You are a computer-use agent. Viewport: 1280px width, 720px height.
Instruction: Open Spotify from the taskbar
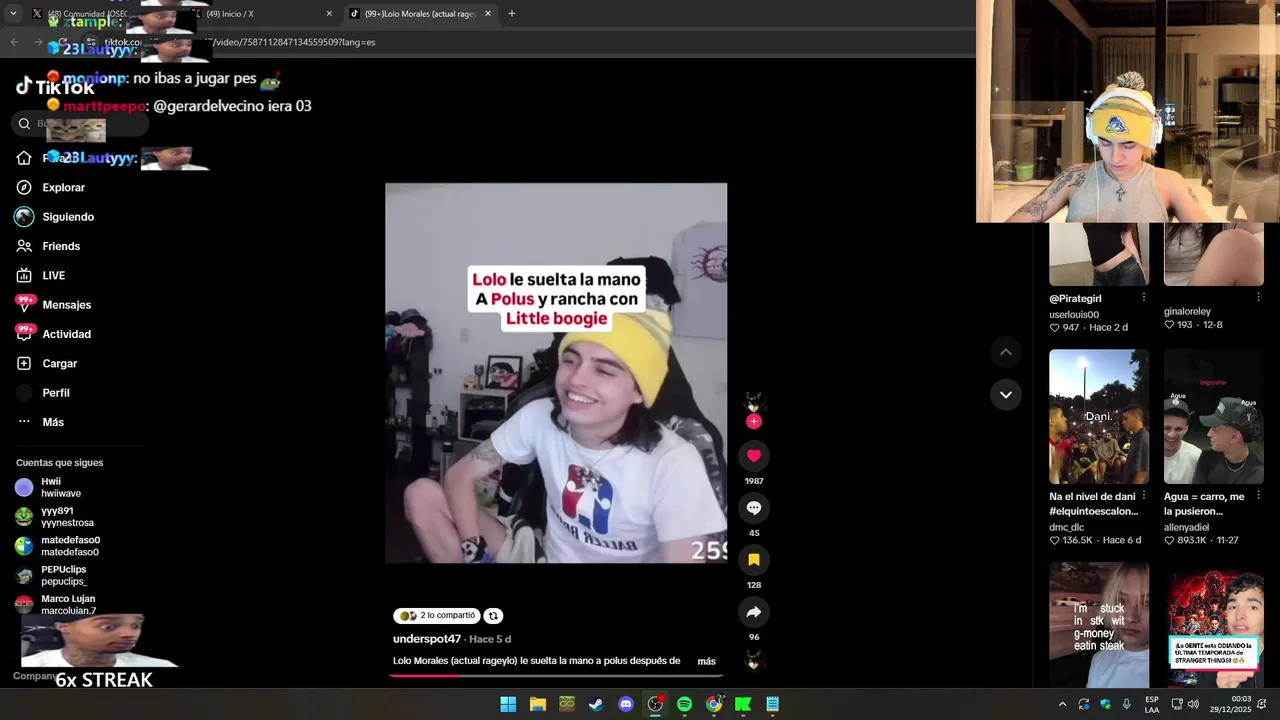(684, 704)
